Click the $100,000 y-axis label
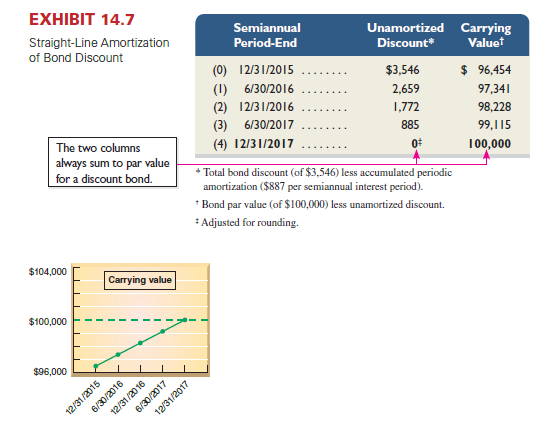The height and width of the screenshot is (433, 541). tap(48, 322)
